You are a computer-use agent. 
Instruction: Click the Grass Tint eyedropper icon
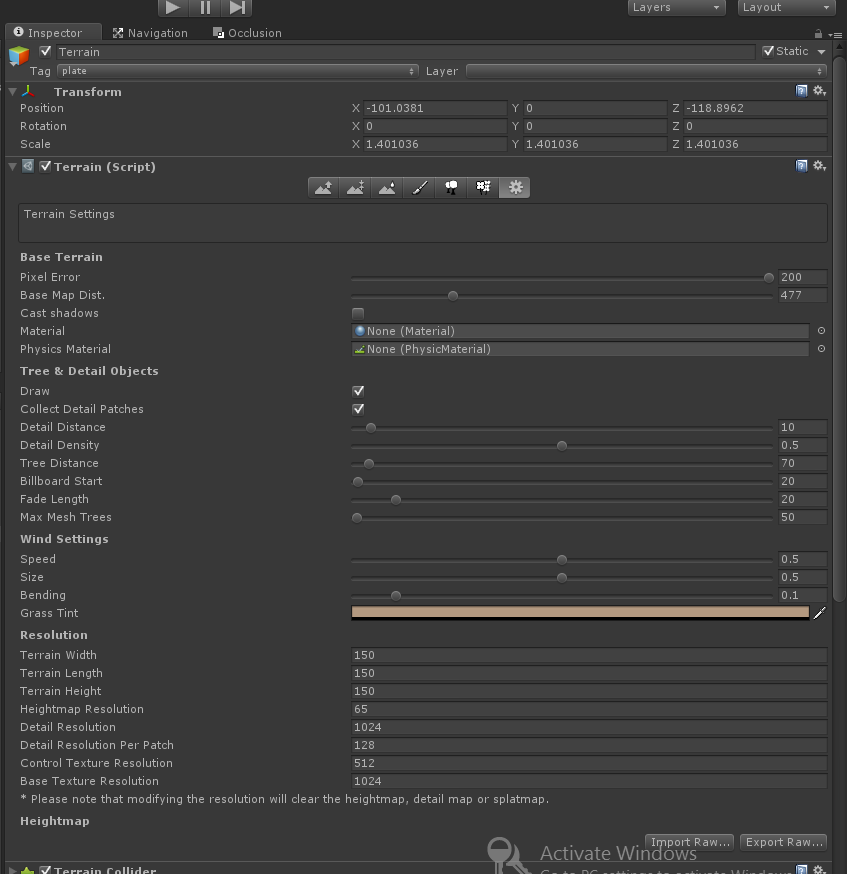pos(820,613)
